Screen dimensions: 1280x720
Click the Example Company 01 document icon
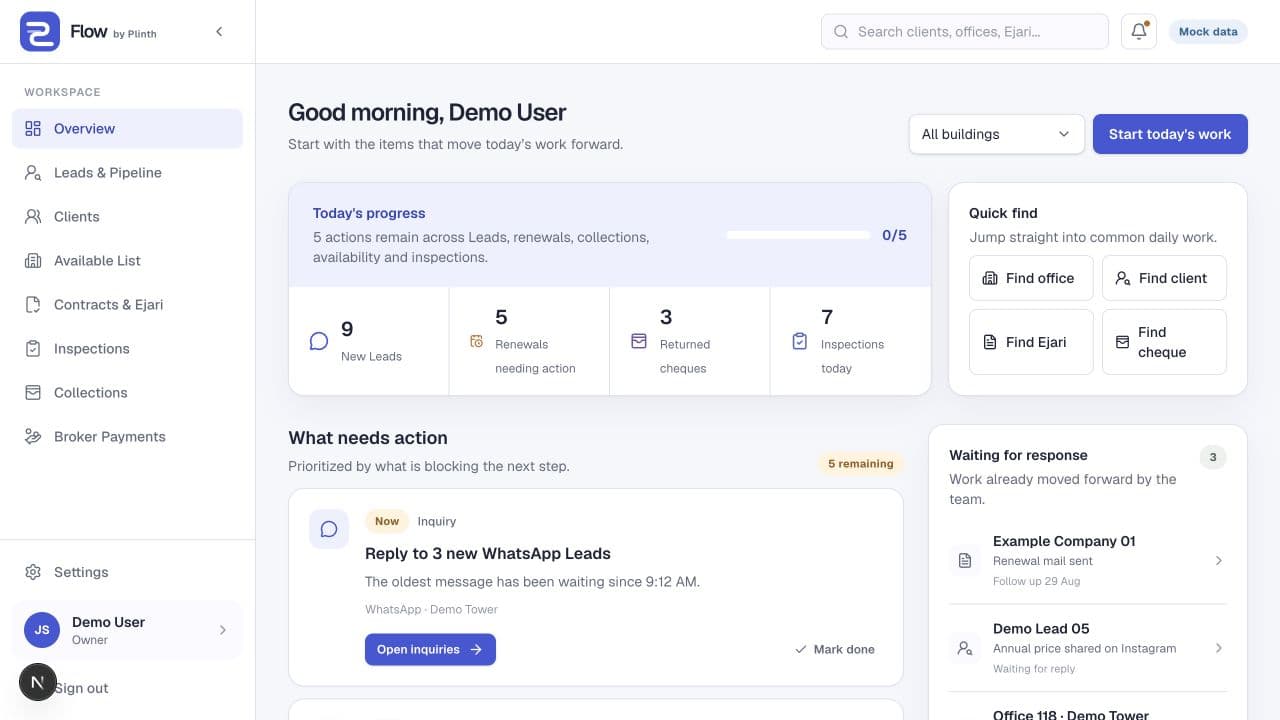pyautogui.click(x=965, y=561)
